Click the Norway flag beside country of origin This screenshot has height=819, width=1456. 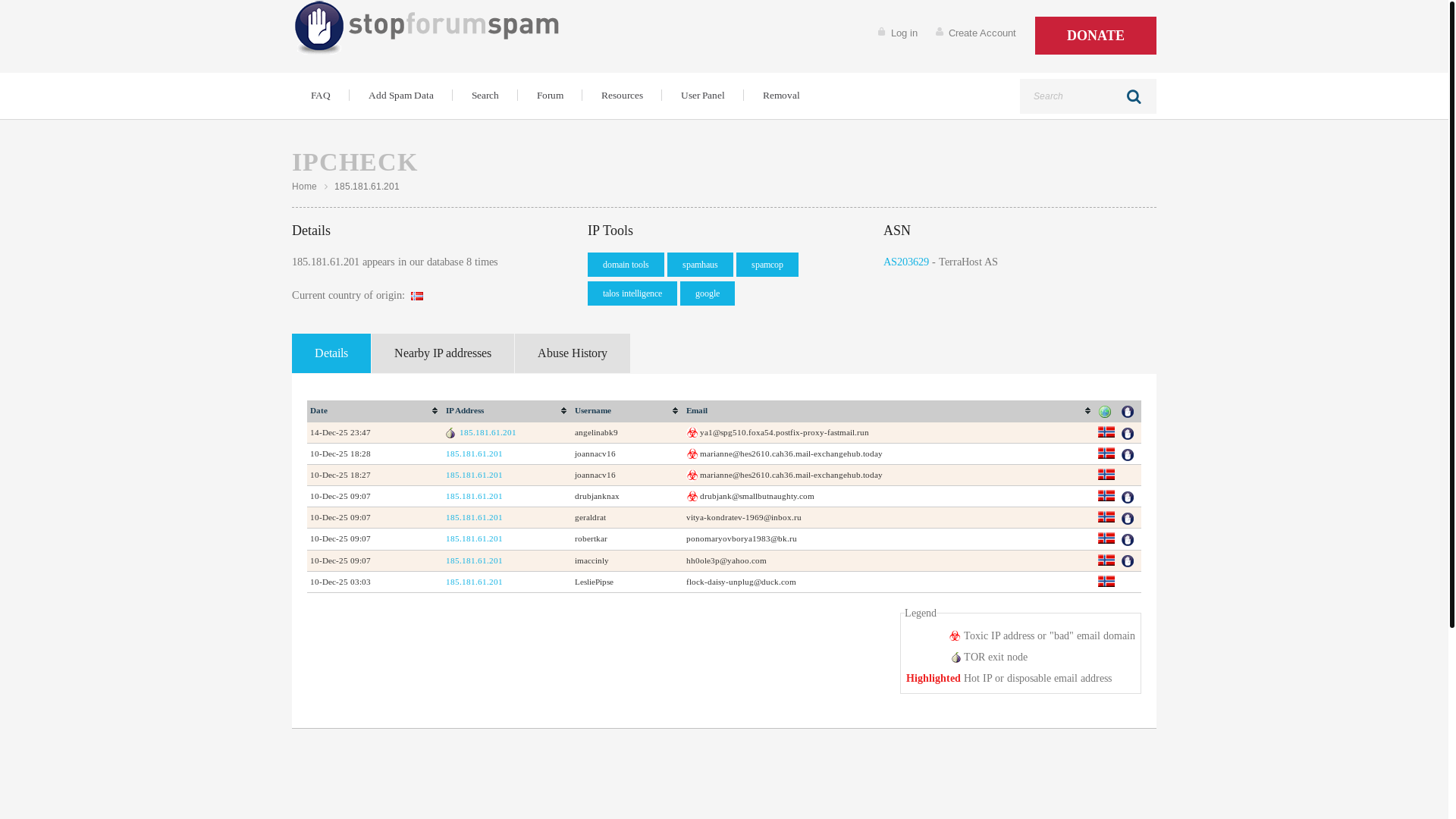click(417, 296)
